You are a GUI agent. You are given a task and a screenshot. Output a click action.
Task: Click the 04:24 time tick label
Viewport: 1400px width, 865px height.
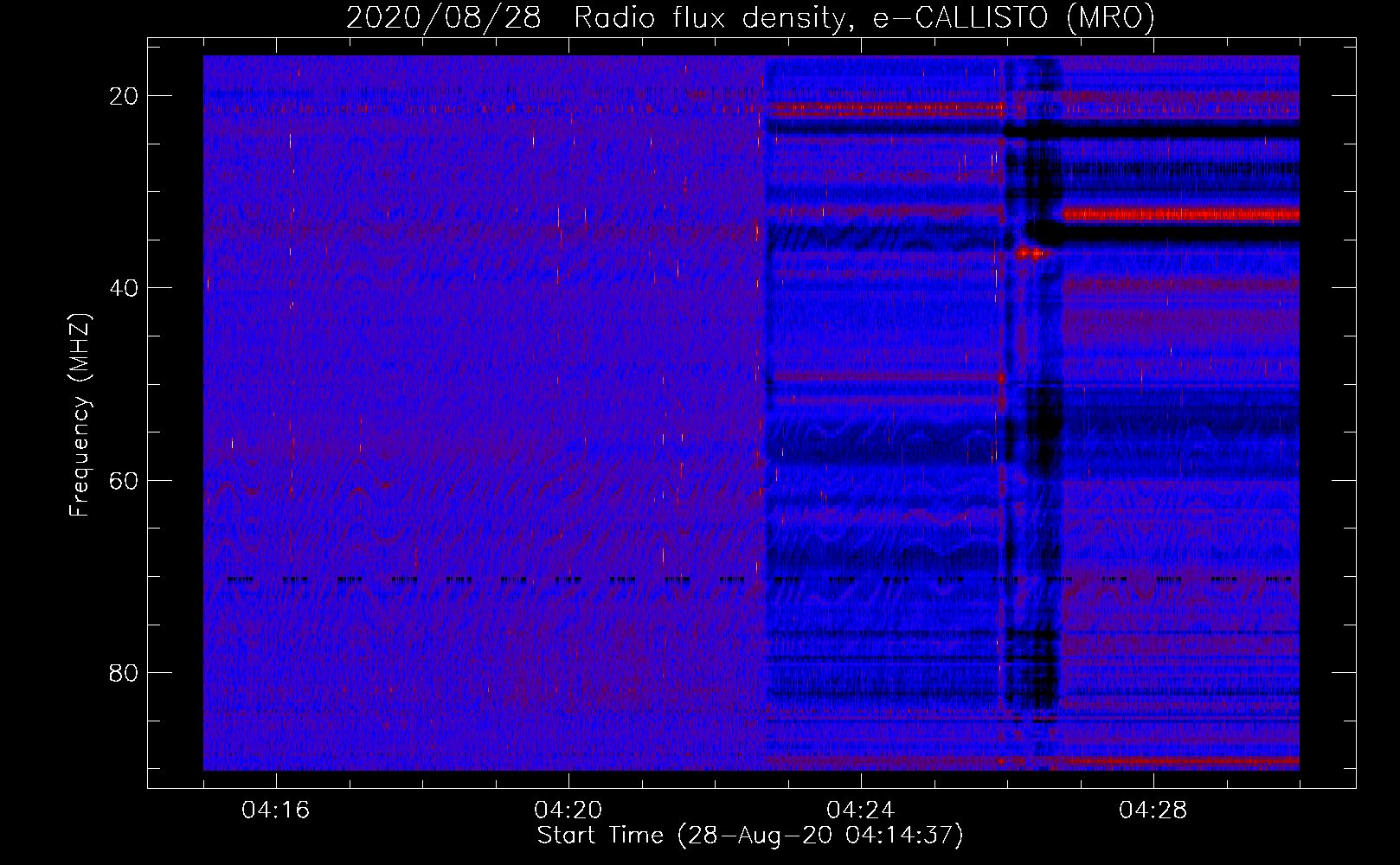(861, 811)
